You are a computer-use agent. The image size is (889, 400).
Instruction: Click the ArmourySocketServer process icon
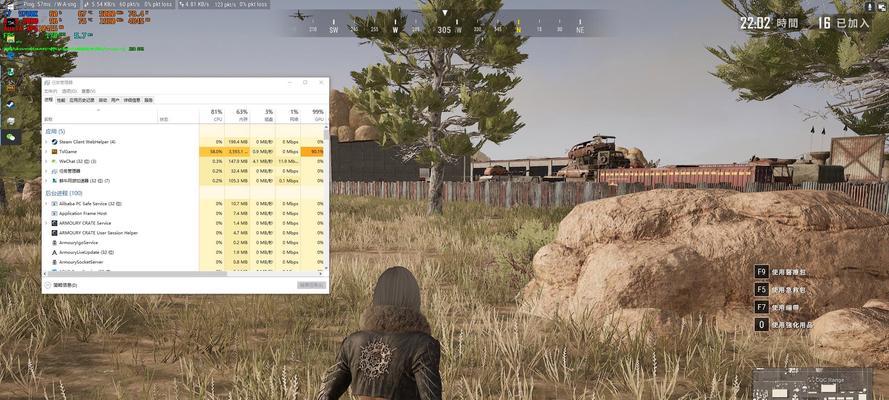coord(54,262)
